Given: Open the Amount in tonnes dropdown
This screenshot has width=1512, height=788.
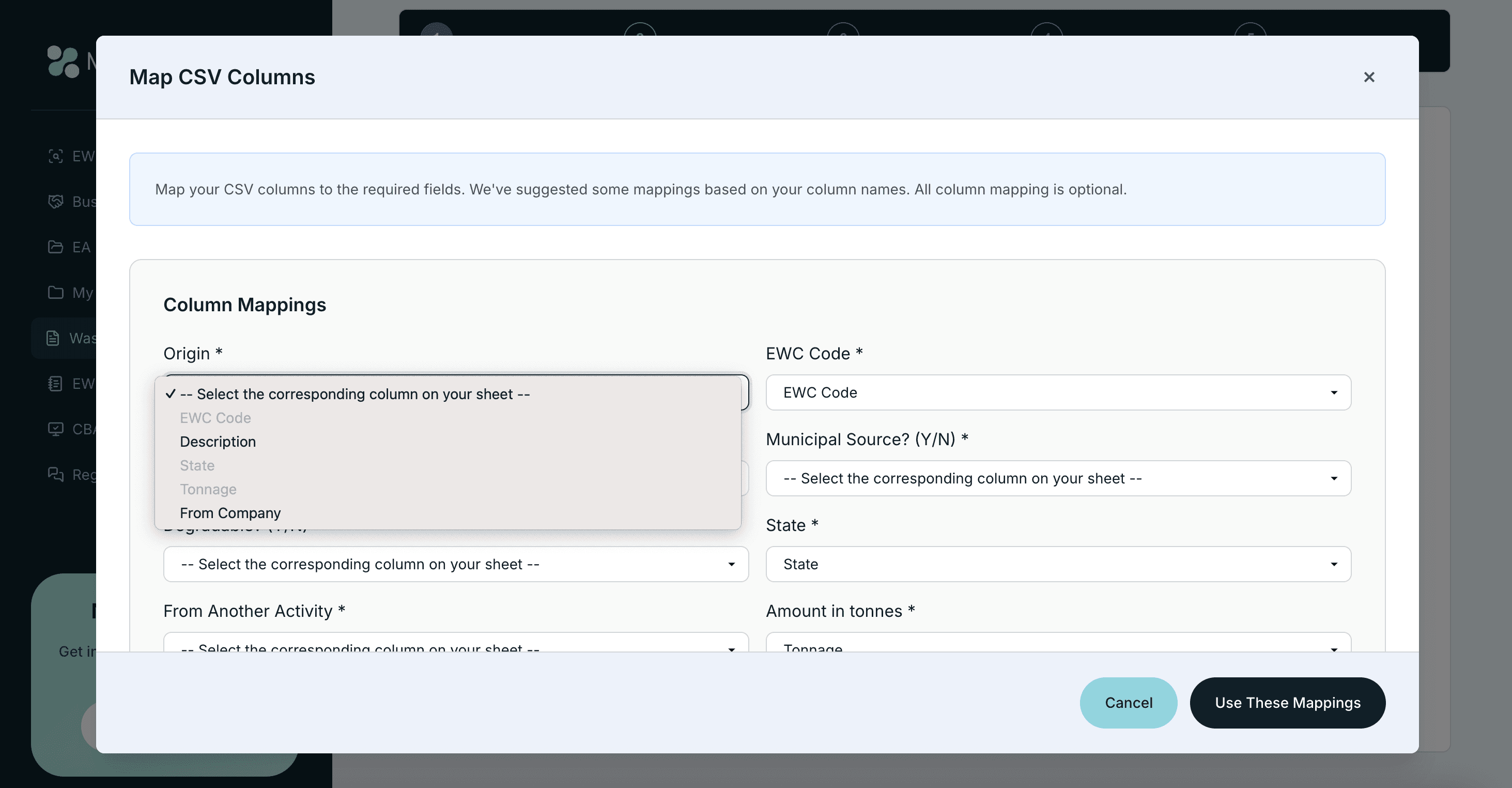Looking at the screenshot, I should coord(1058,645).
